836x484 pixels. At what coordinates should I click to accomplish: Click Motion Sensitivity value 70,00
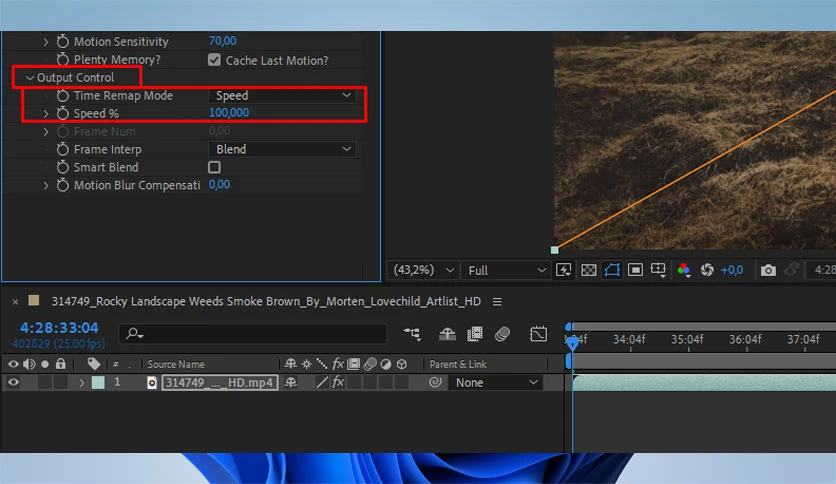(222, 41)
